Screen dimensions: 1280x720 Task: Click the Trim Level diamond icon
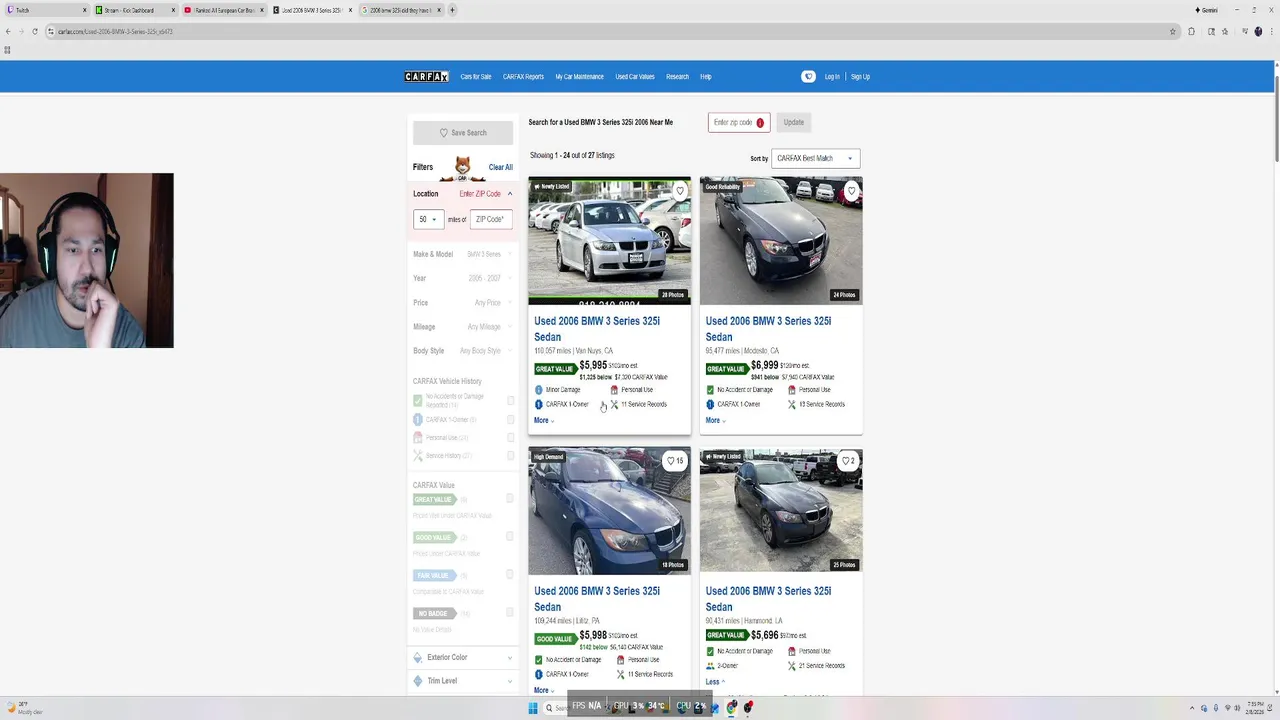pyautogui.click(x=418, y=681)
